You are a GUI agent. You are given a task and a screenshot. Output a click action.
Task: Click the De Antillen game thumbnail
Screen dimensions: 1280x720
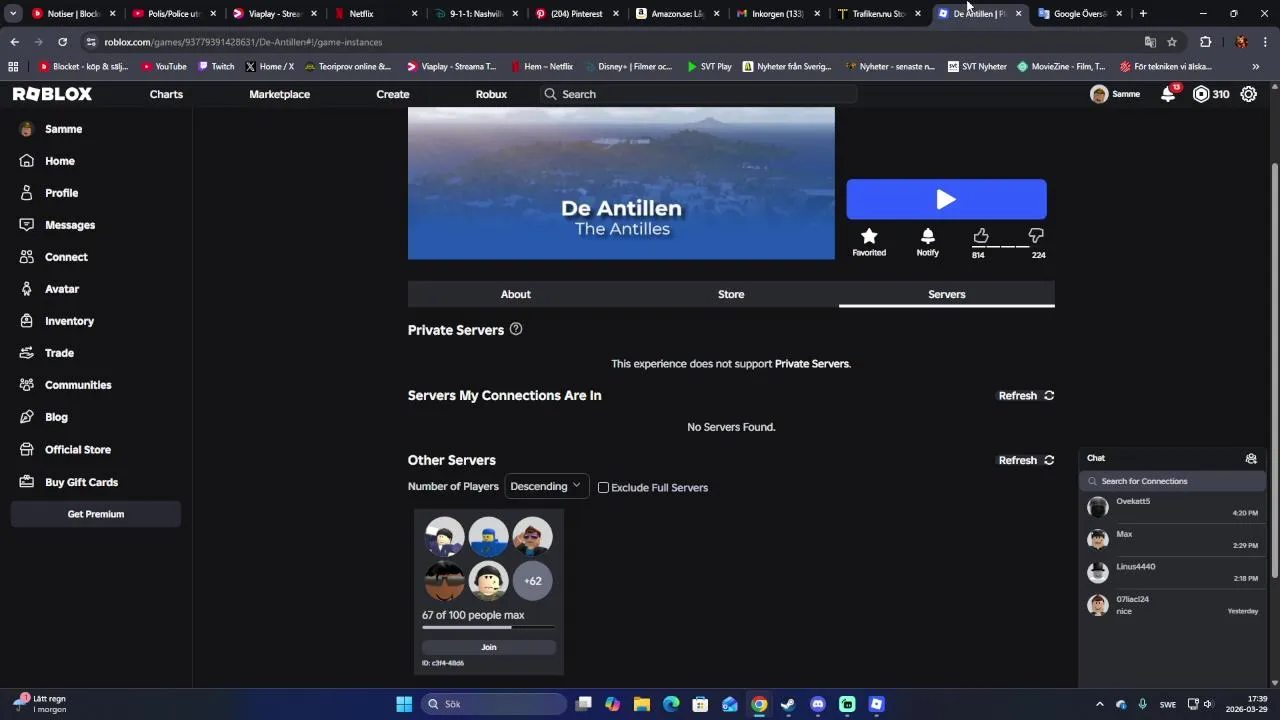coord(621,183)
